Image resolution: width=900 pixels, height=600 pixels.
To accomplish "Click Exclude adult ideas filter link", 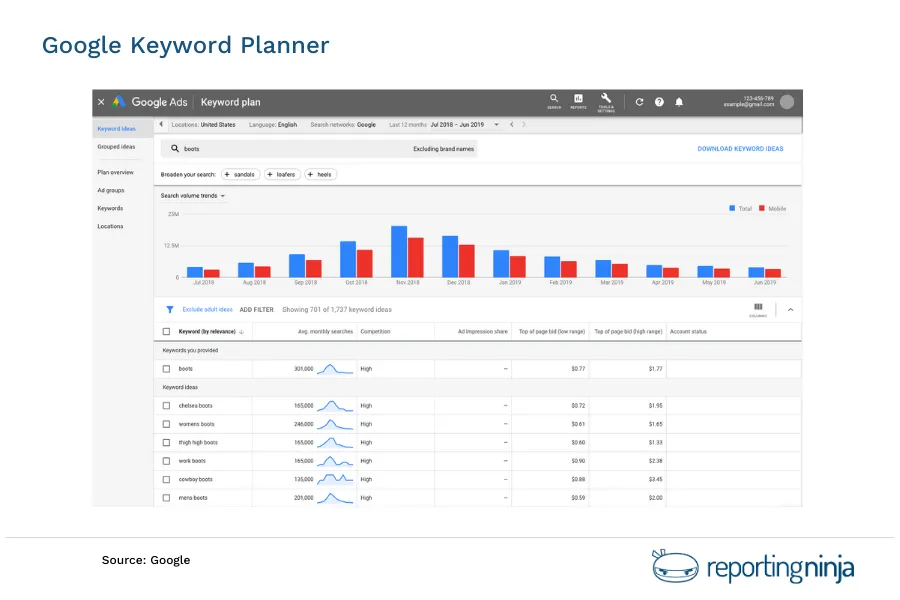I will click(x=207, y=309).
